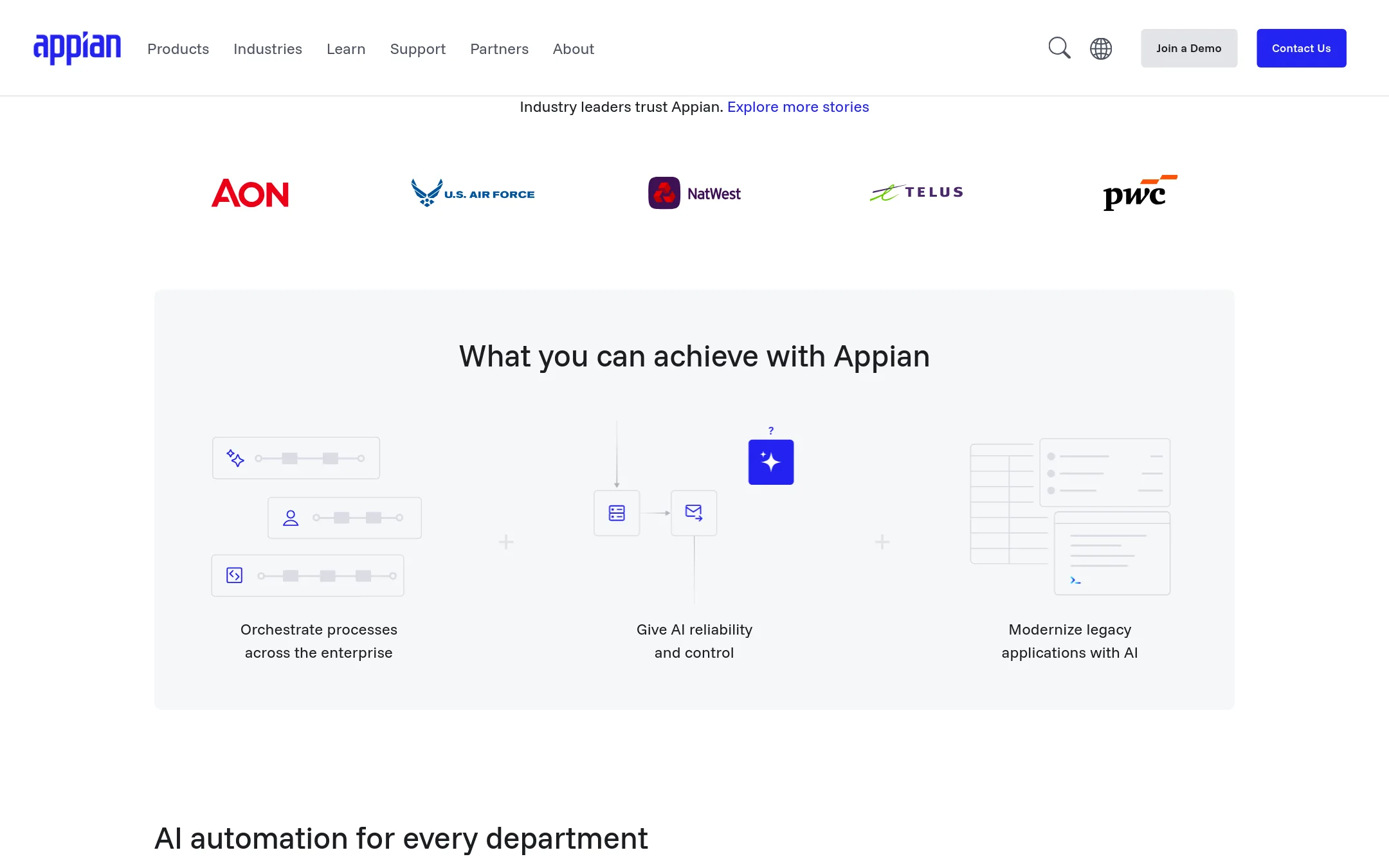Click 'What you can achieve with Appian' heading
1389x868 pixels.
point(694,356)
